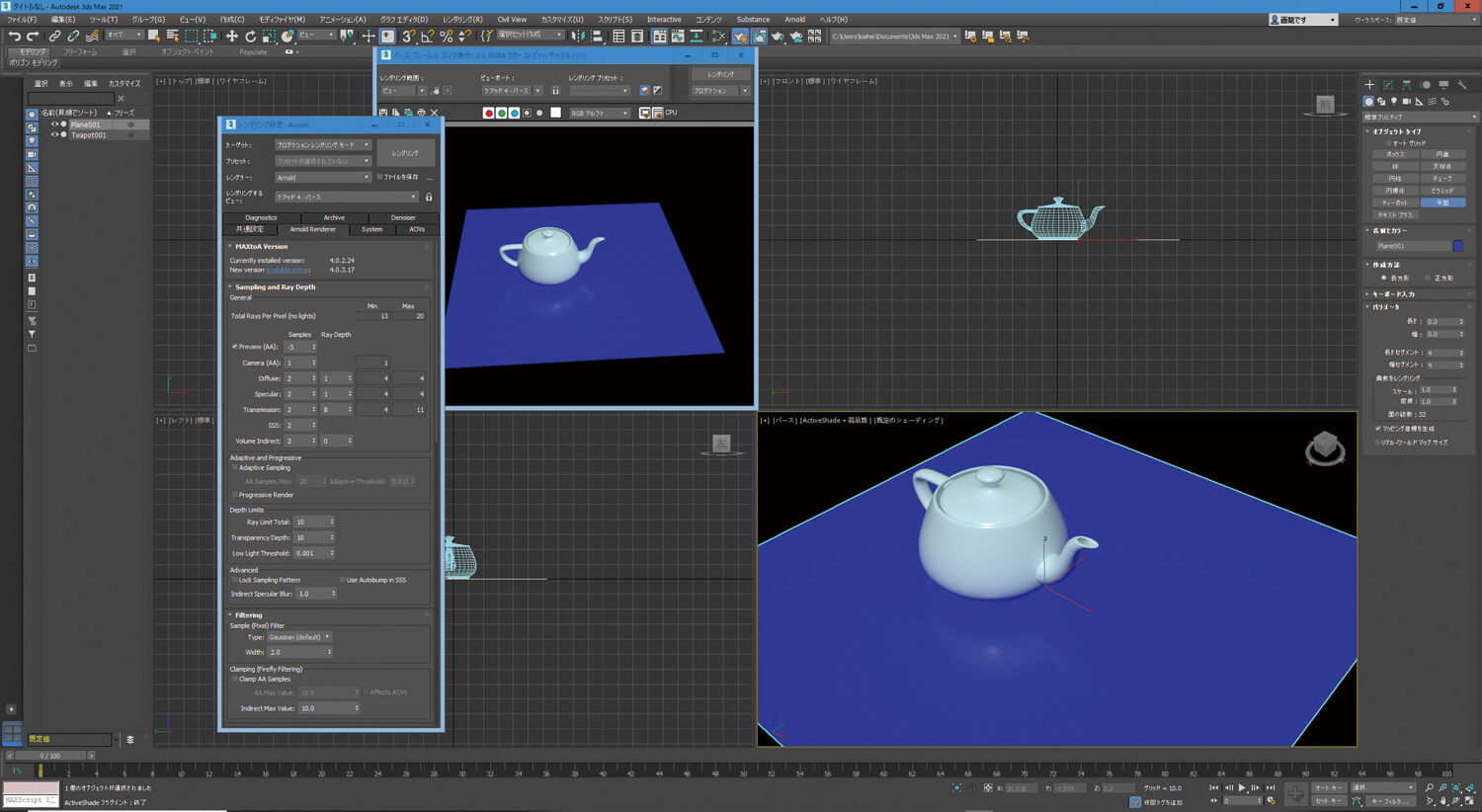Click the timeline frame slider 0 / 100
Viewport: 1482px width, 812px height.
(49, 756)
